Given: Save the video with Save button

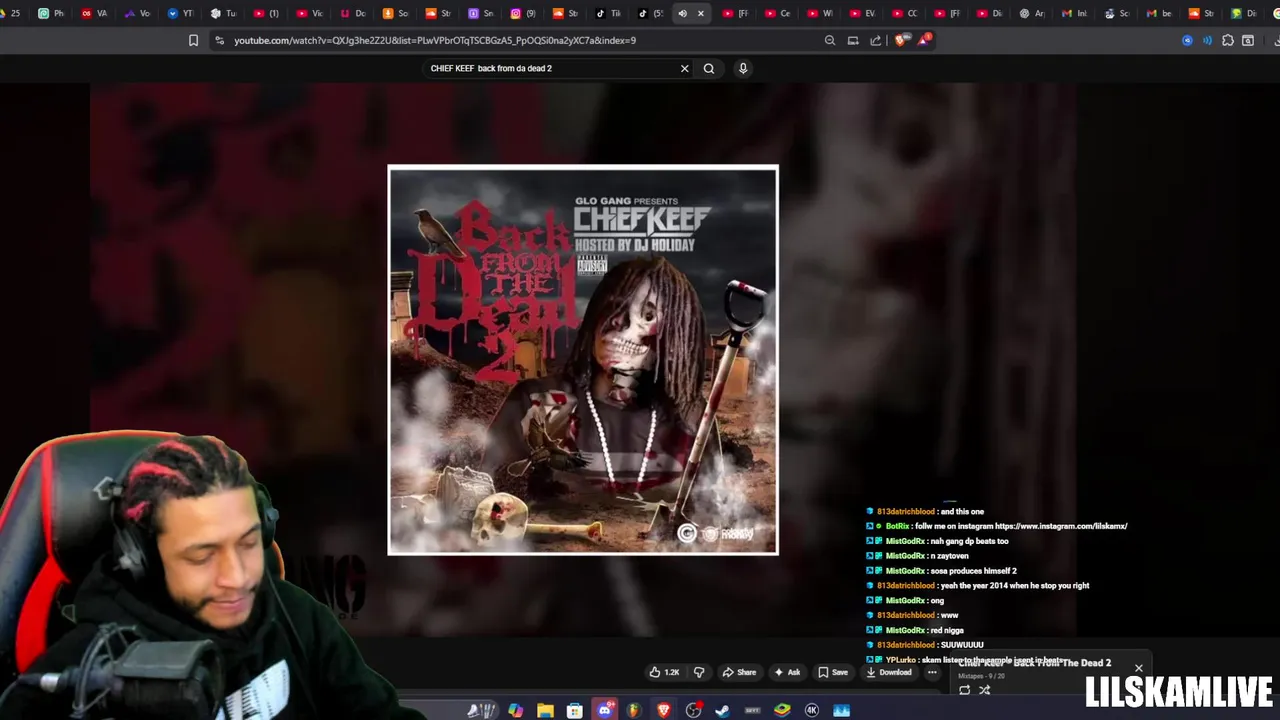Looking at the screenshot, I should coord(833,672).
